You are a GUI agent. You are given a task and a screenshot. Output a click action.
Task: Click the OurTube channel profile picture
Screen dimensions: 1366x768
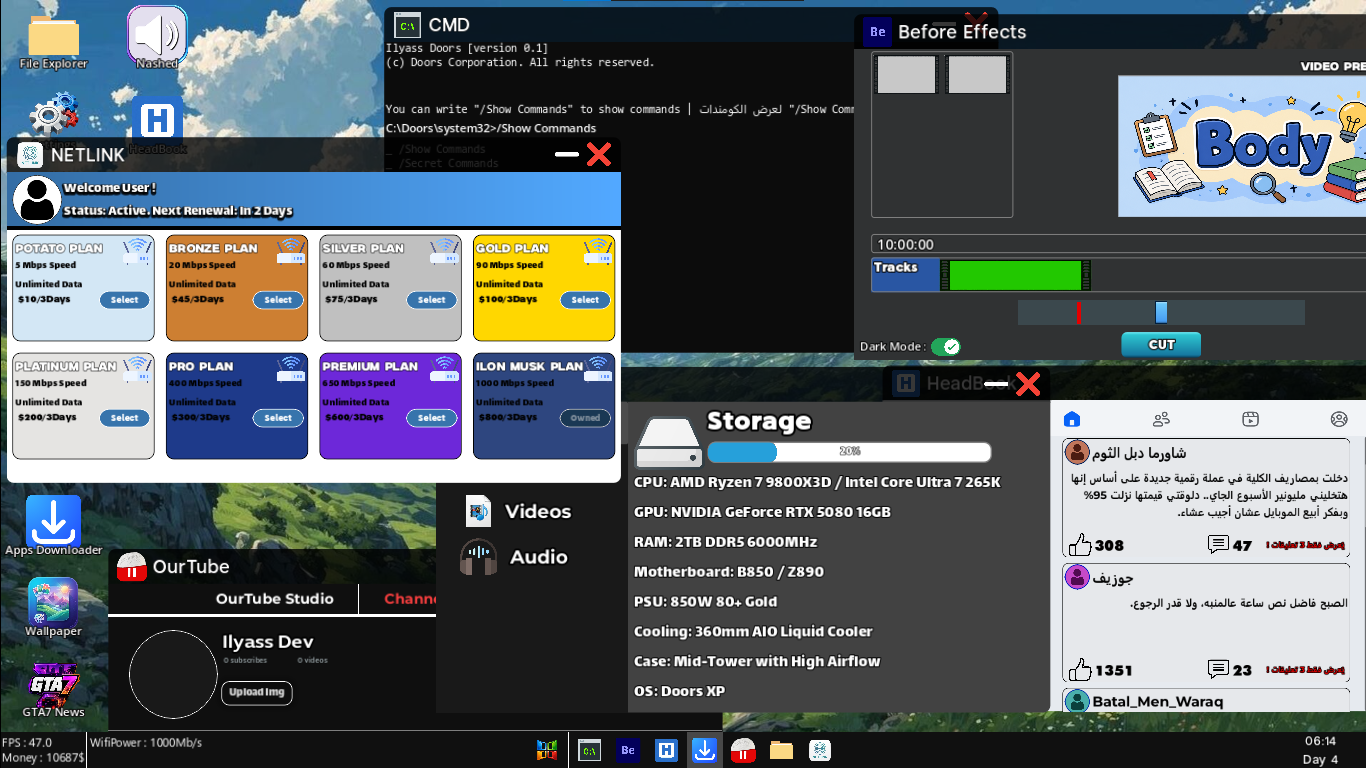[173, 674]
